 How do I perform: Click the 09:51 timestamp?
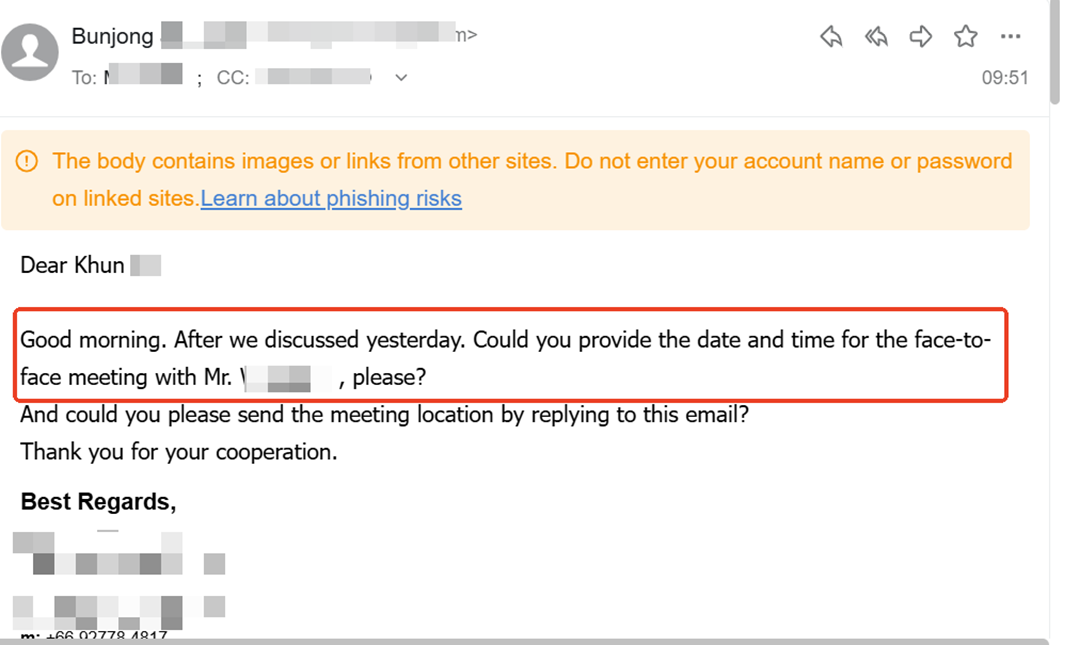[x=1004, y=77]
